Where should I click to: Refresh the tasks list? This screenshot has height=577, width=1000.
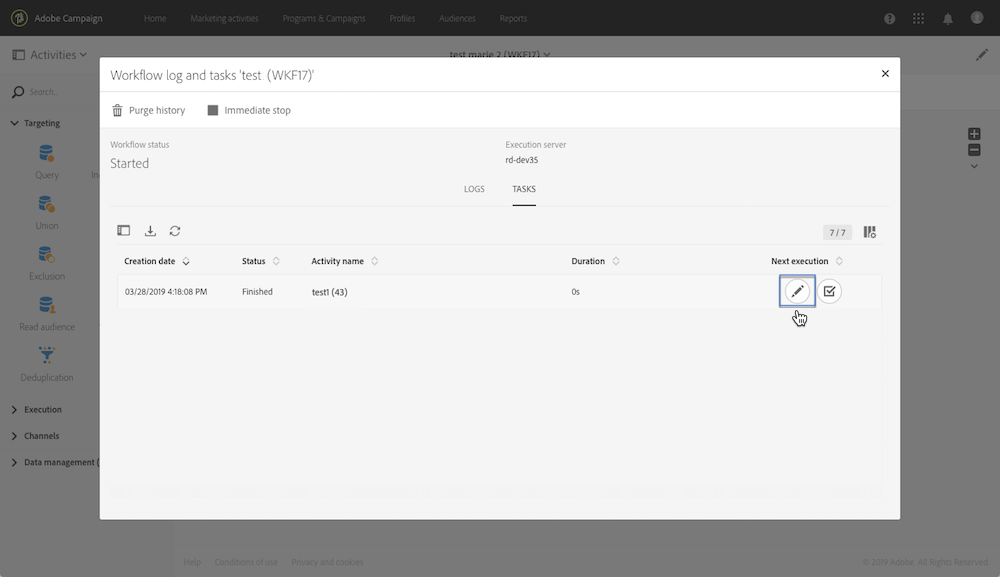coord(175,231)
